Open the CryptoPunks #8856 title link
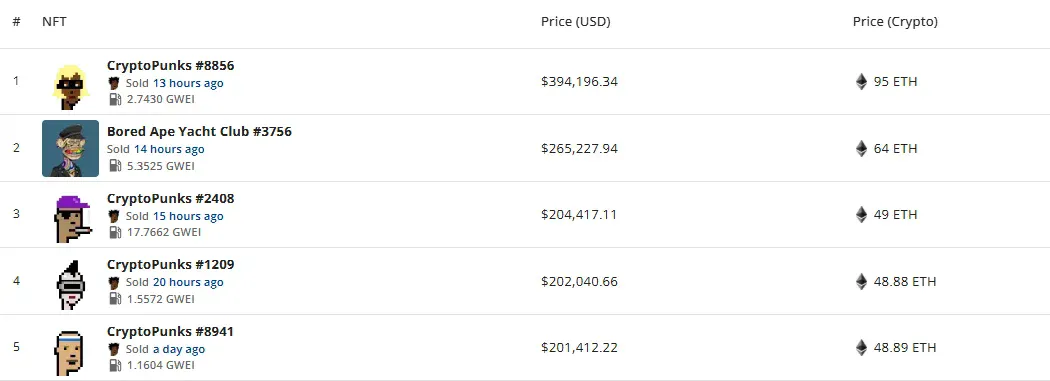The height and width of the screenshot is (381, 1050). (x=171, y=66)
